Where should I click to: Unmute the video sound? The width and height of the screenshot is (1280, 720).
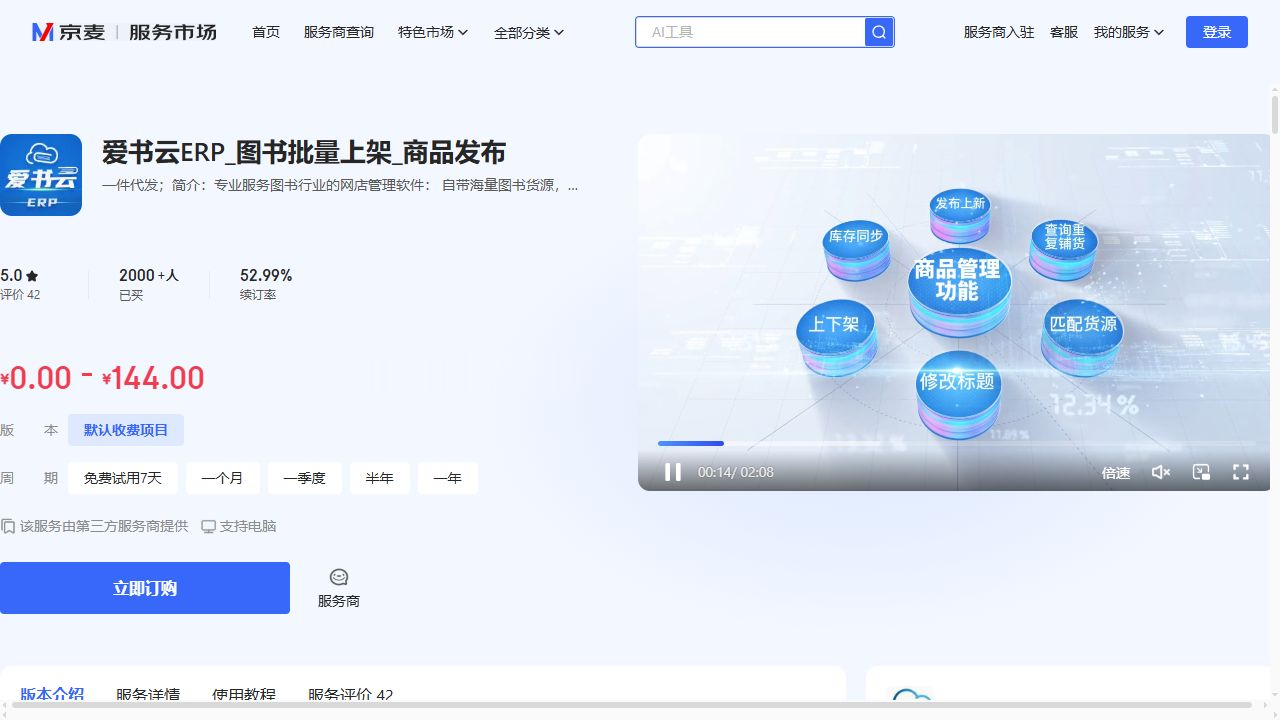click(x=1161, y=472)
